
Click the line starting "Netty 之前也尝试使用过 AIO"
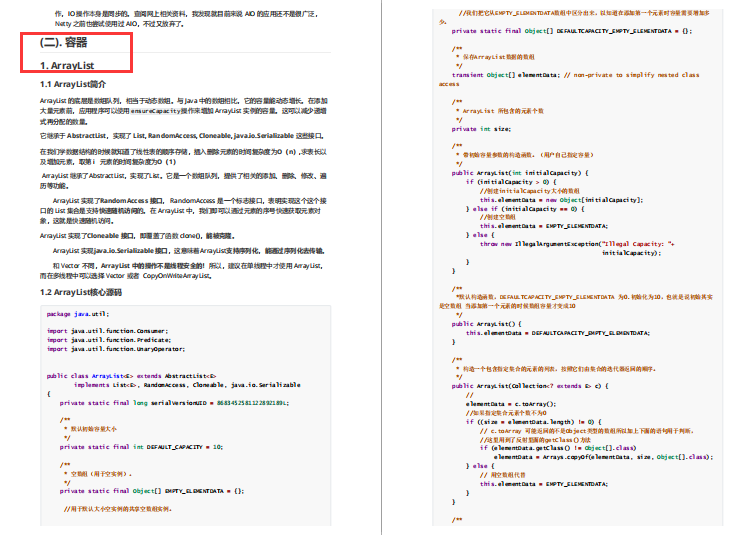pos(120,24)
